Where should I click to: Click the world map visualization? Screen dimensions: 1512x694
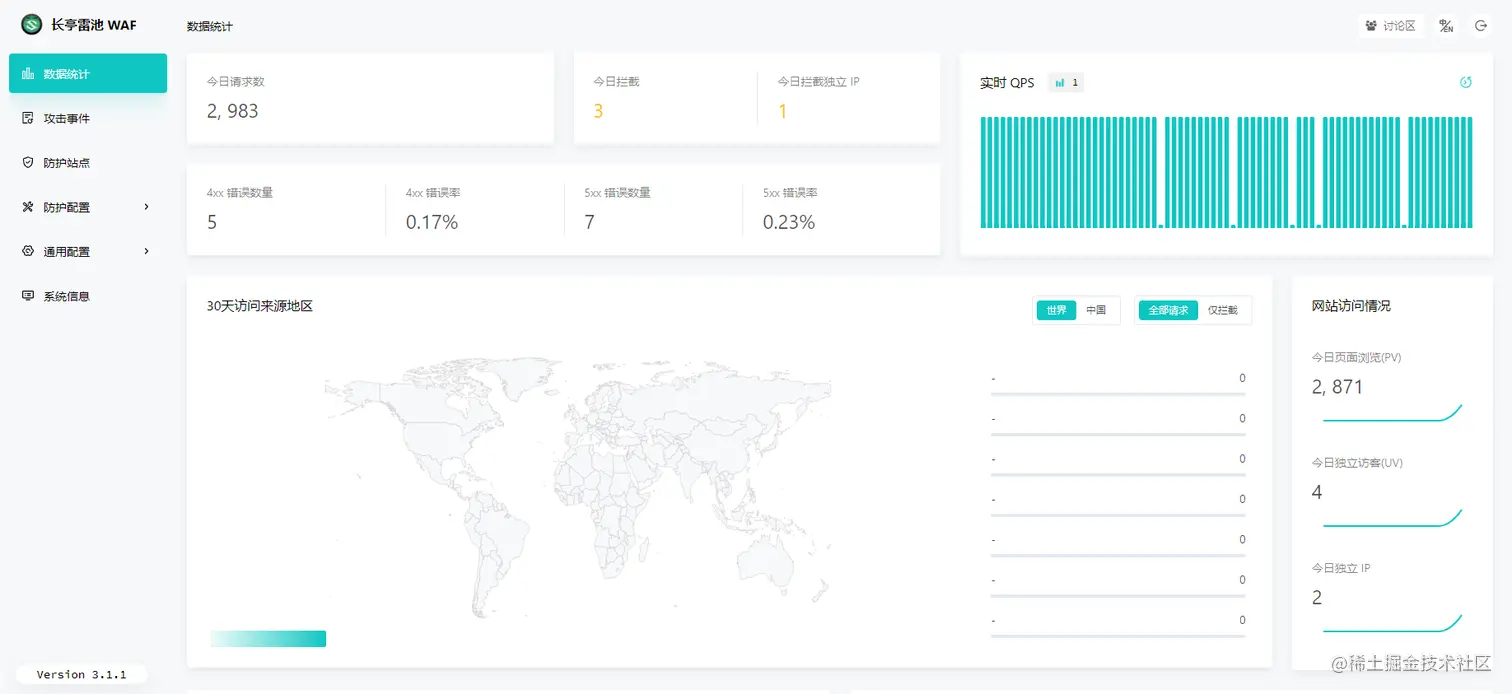[577, 486]
